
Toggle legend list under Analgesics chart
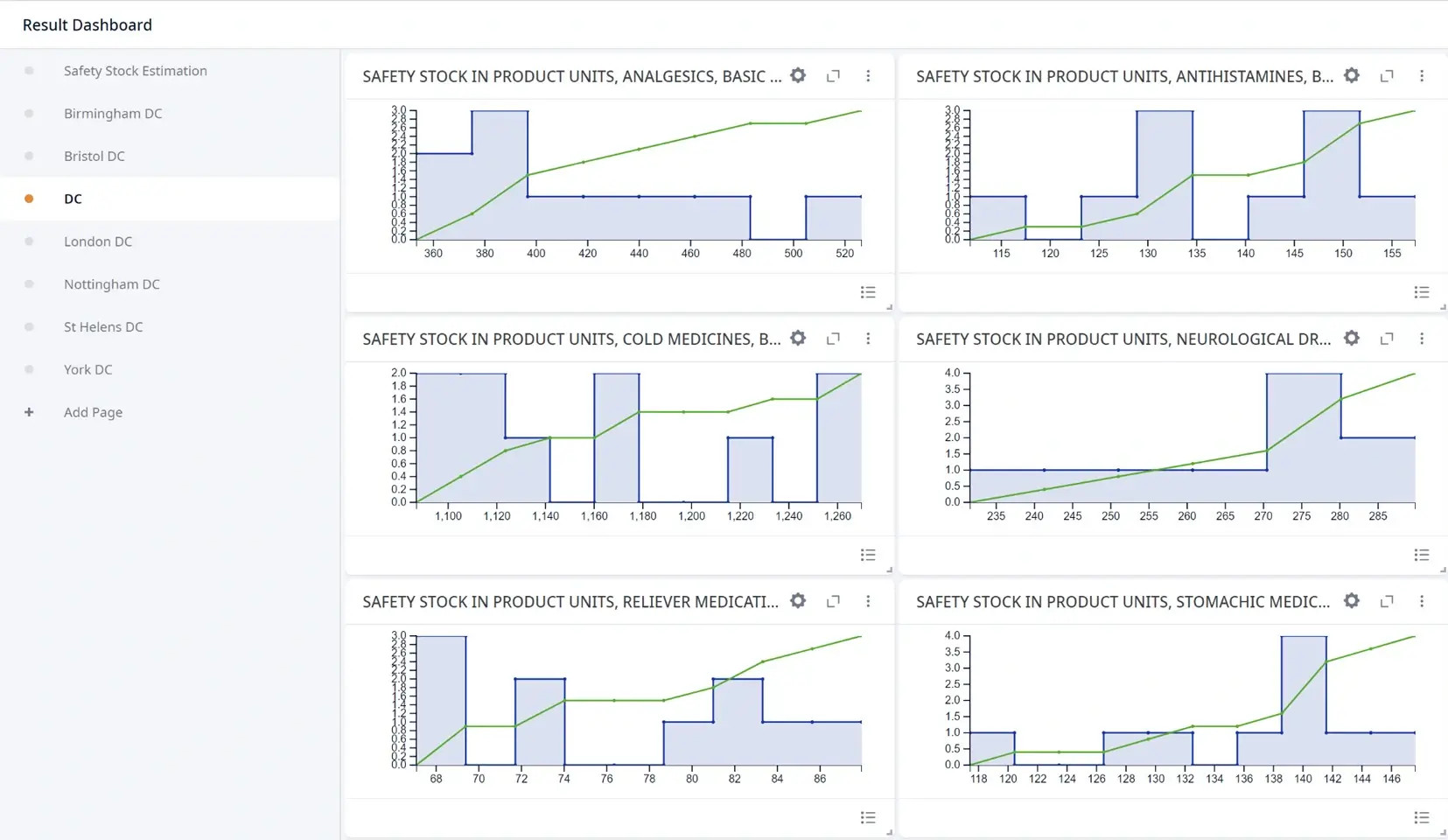[868, 292]
